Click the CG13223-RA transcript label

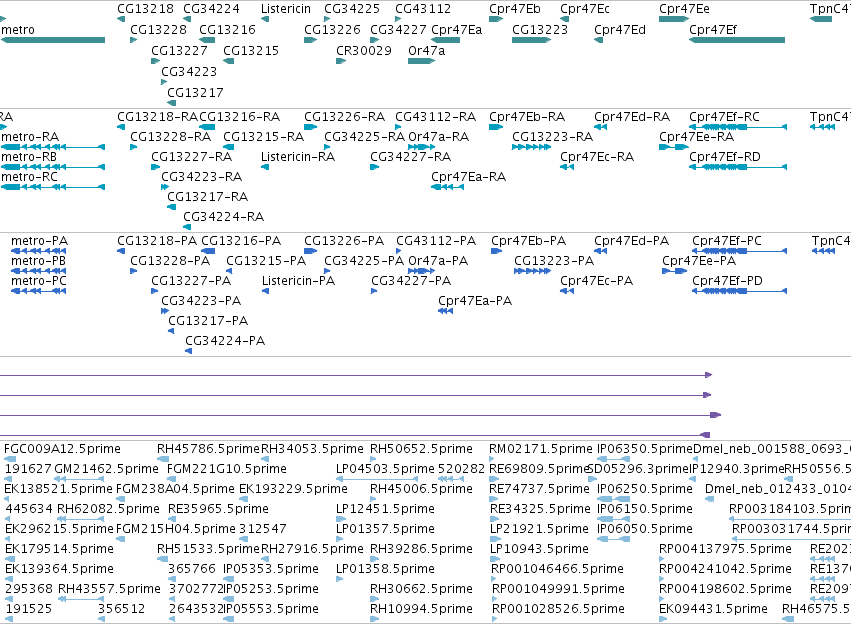coord(552,137)
